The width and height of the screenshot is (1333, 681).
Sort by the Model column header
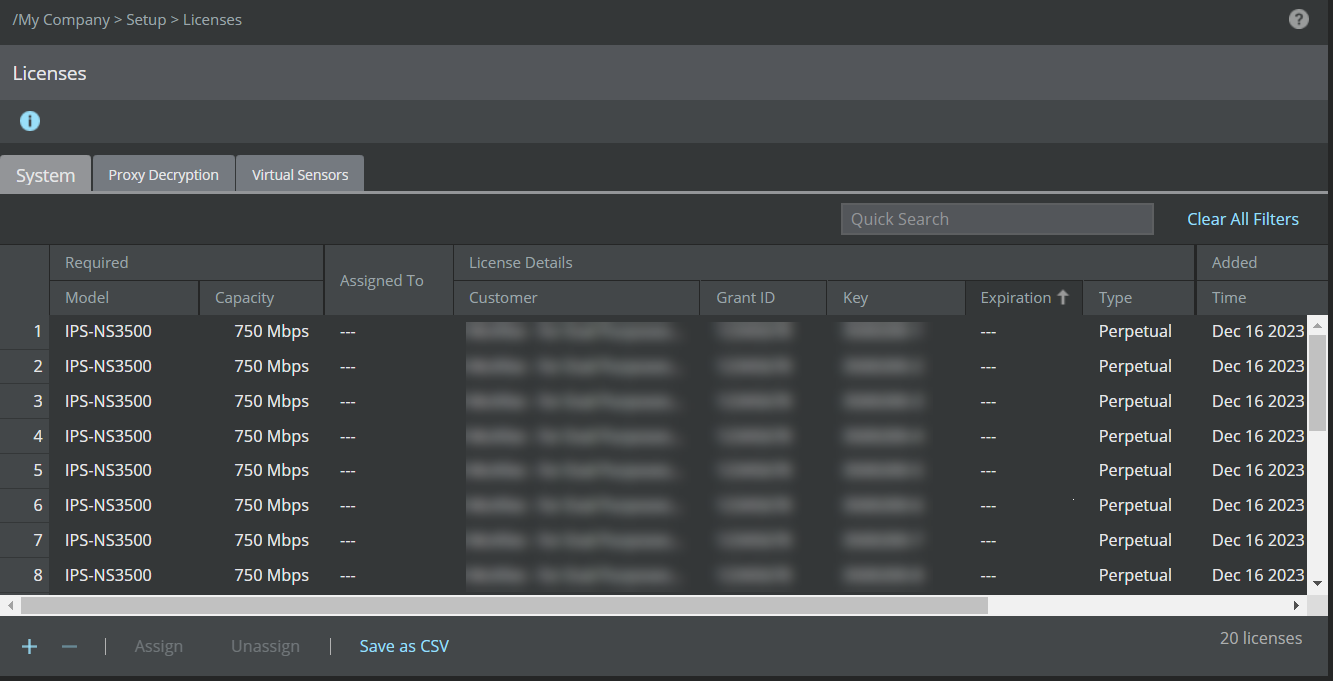[124, 297]
